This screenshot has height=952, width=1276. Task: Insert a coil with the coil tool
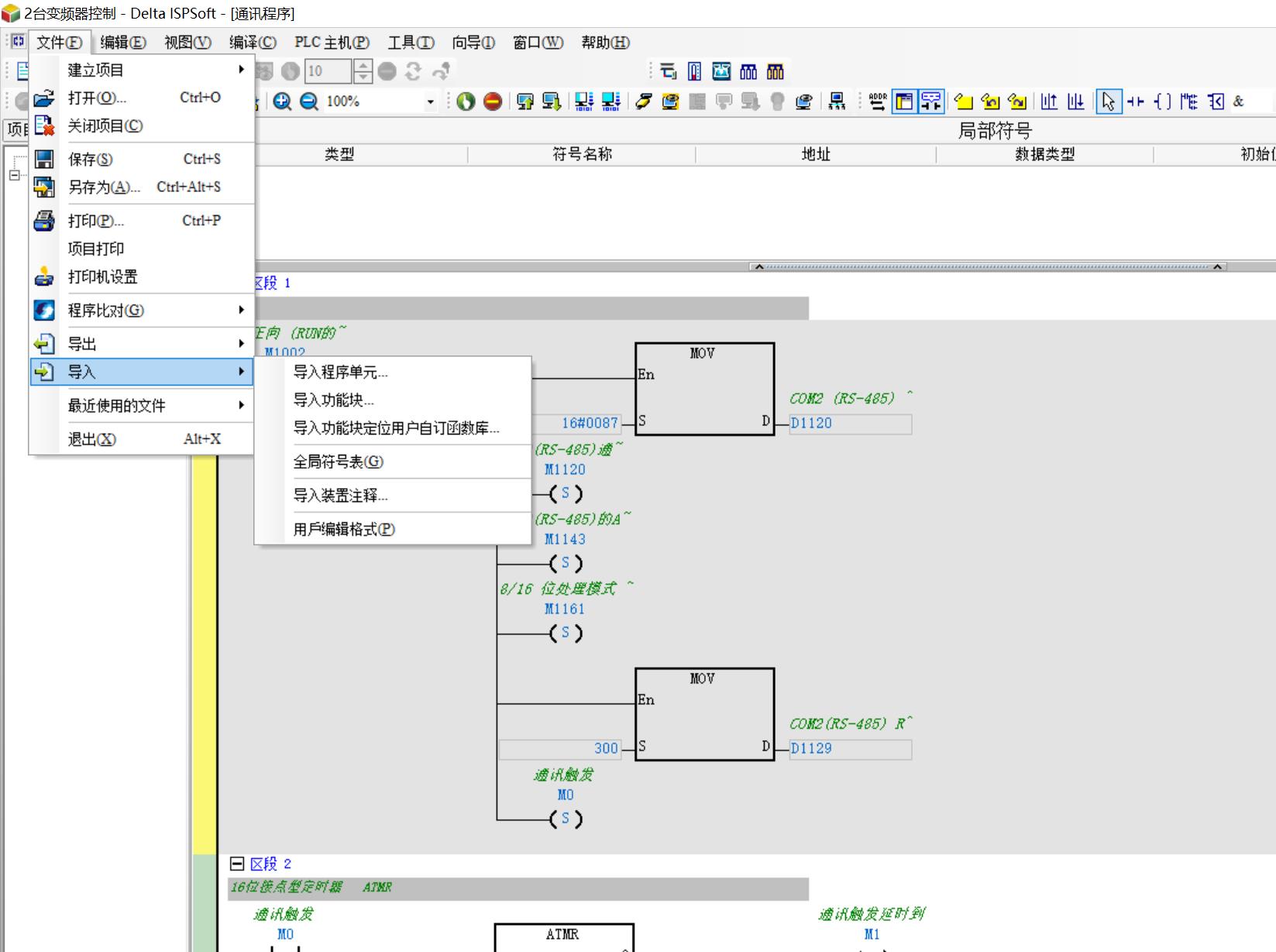(1162, 101)
